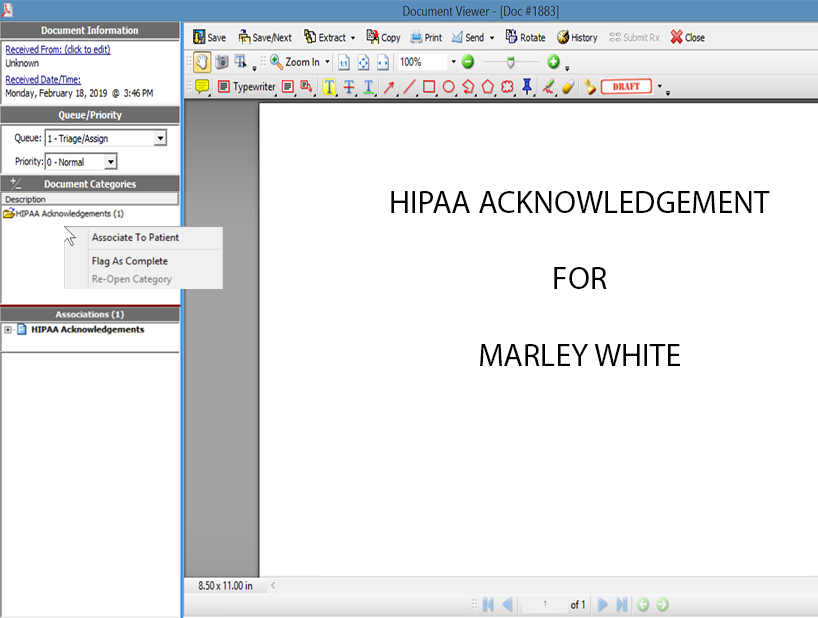Select Flag As Complete menu option
The image size is (818, 618).
(129, 261)
